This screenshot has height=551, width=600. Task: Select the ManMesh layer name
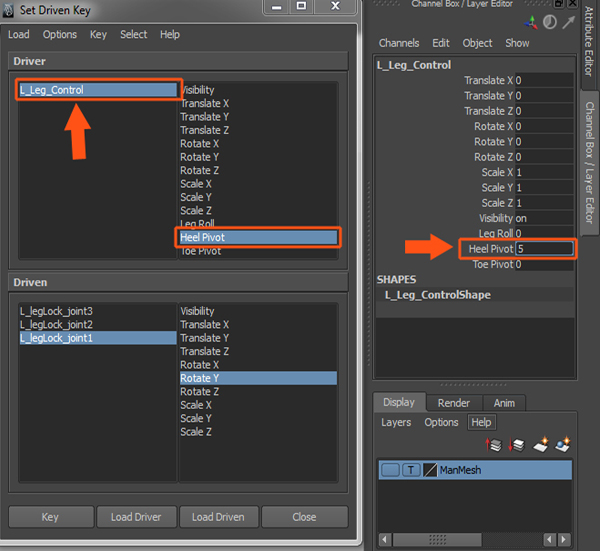(x=460, y=470)
